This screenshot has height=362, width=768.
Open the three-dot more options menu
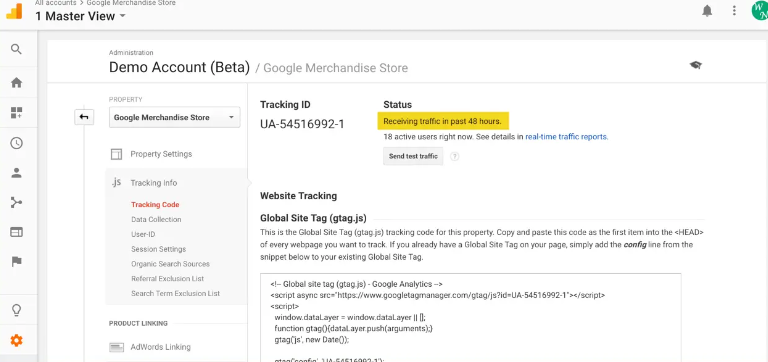734,11
